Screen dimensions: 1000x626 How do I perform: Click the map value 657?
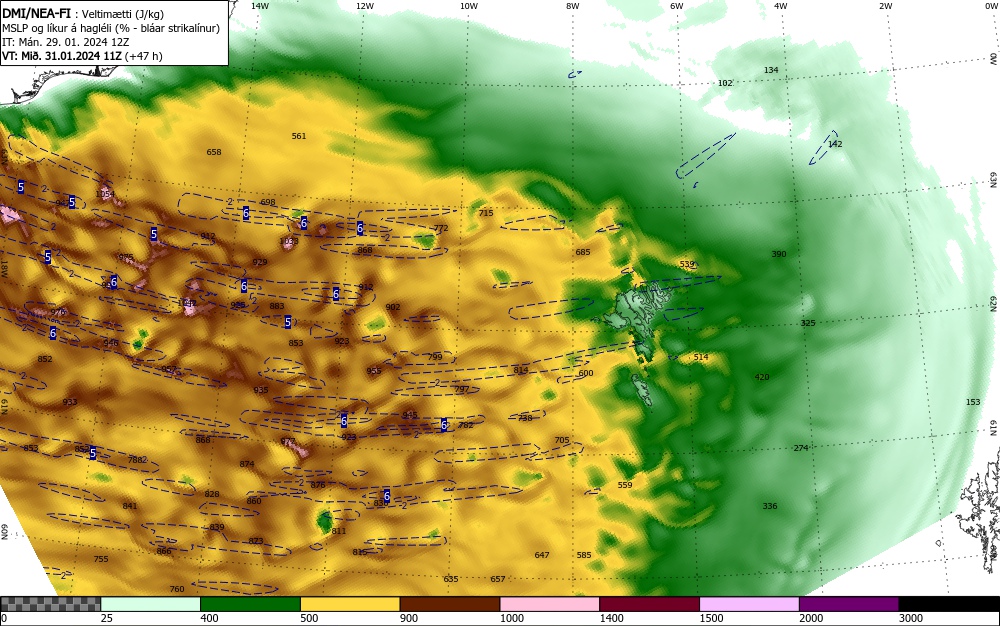tap(497, 579)
